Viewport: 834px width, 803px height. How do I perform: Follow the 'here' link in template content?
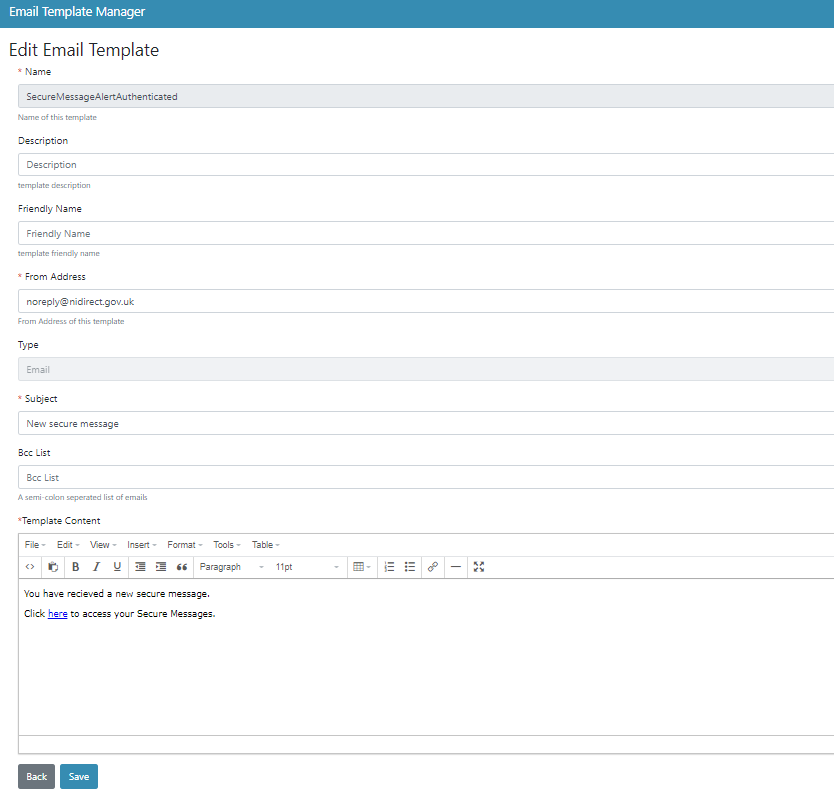tap(58, 614)
